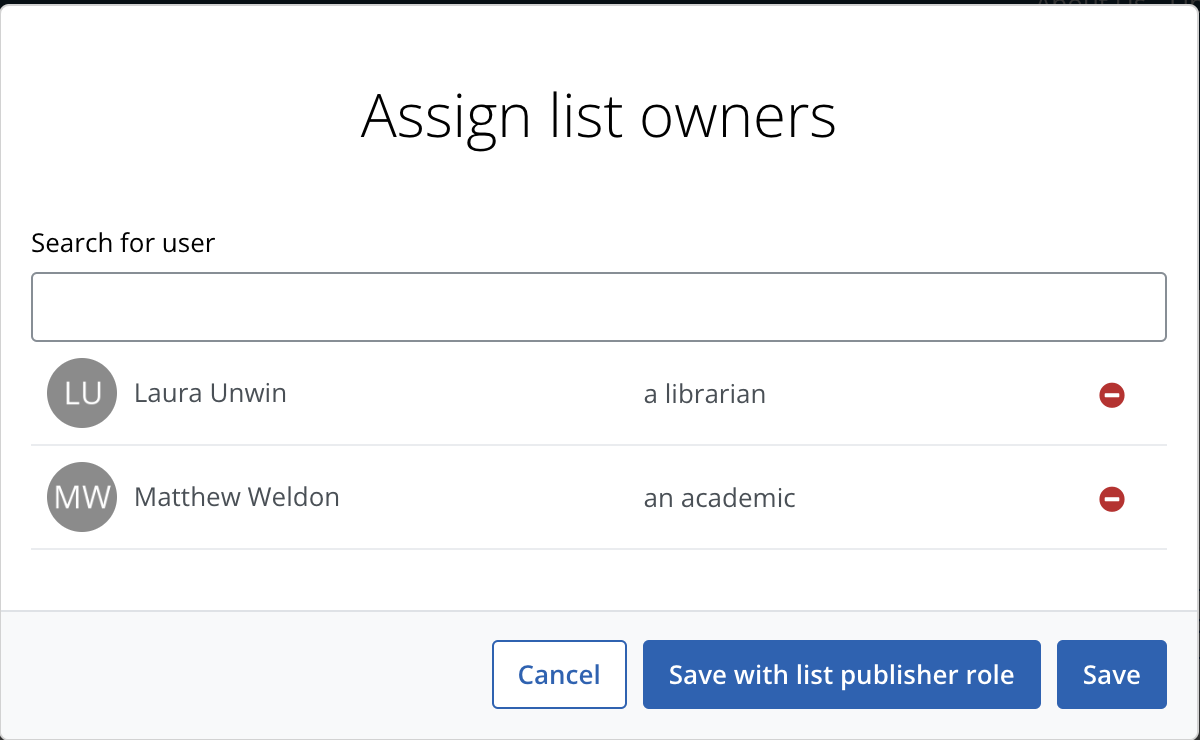Screen dimensions: 1200x740
Task: Click the red minus beside 'an academic'
Action: coord(1112,498)
